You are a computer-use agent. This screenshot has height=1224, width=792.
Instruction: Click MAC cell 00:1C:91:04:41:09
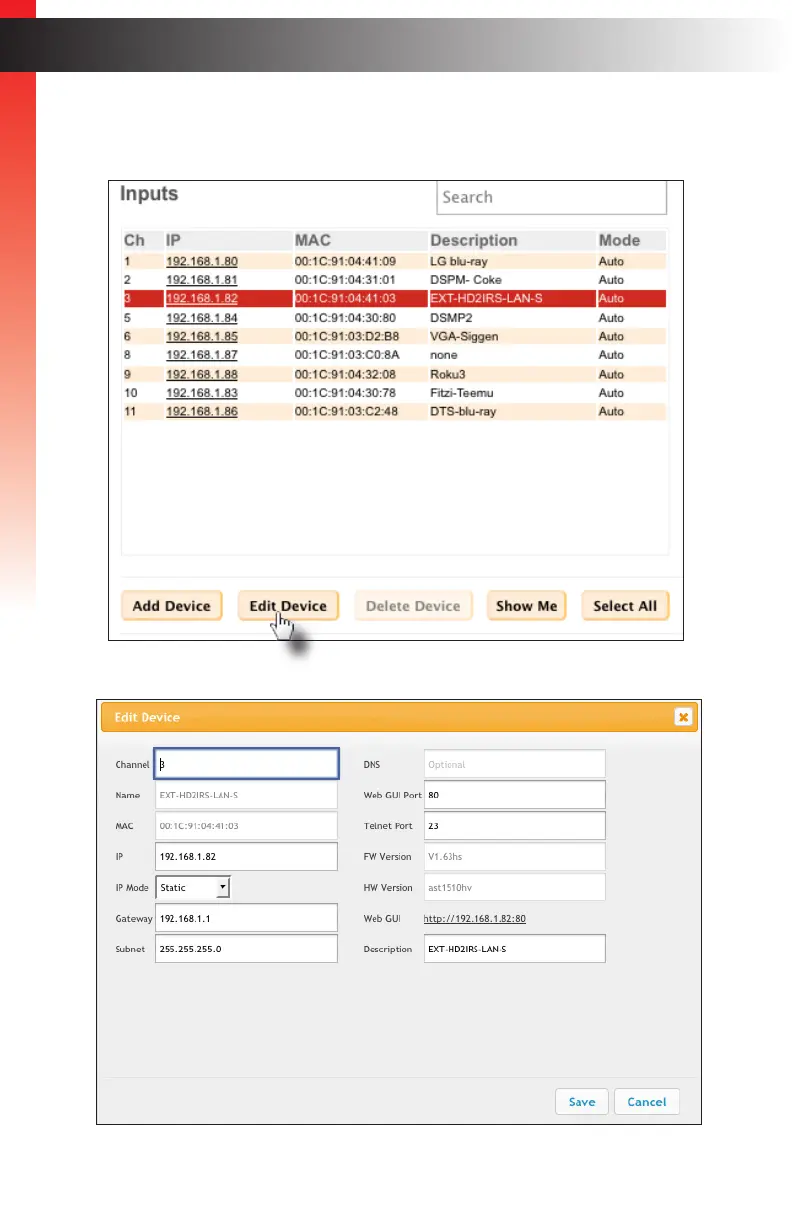[345, 261]
